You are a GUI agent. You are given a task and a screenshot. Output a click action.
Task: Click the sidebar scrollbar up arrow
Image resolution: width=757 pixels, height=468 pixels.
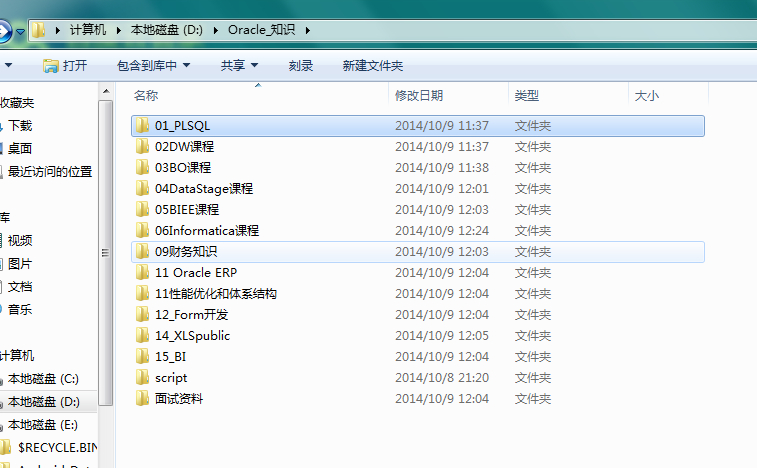point(106,91)
